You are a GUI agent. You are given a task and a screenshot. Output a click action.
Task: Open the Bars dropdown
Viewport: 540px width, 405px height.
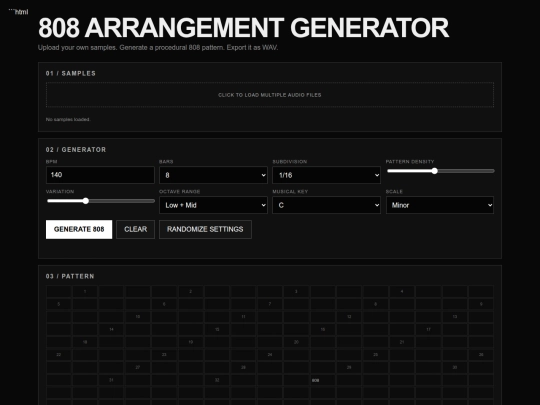click(213, 175)
